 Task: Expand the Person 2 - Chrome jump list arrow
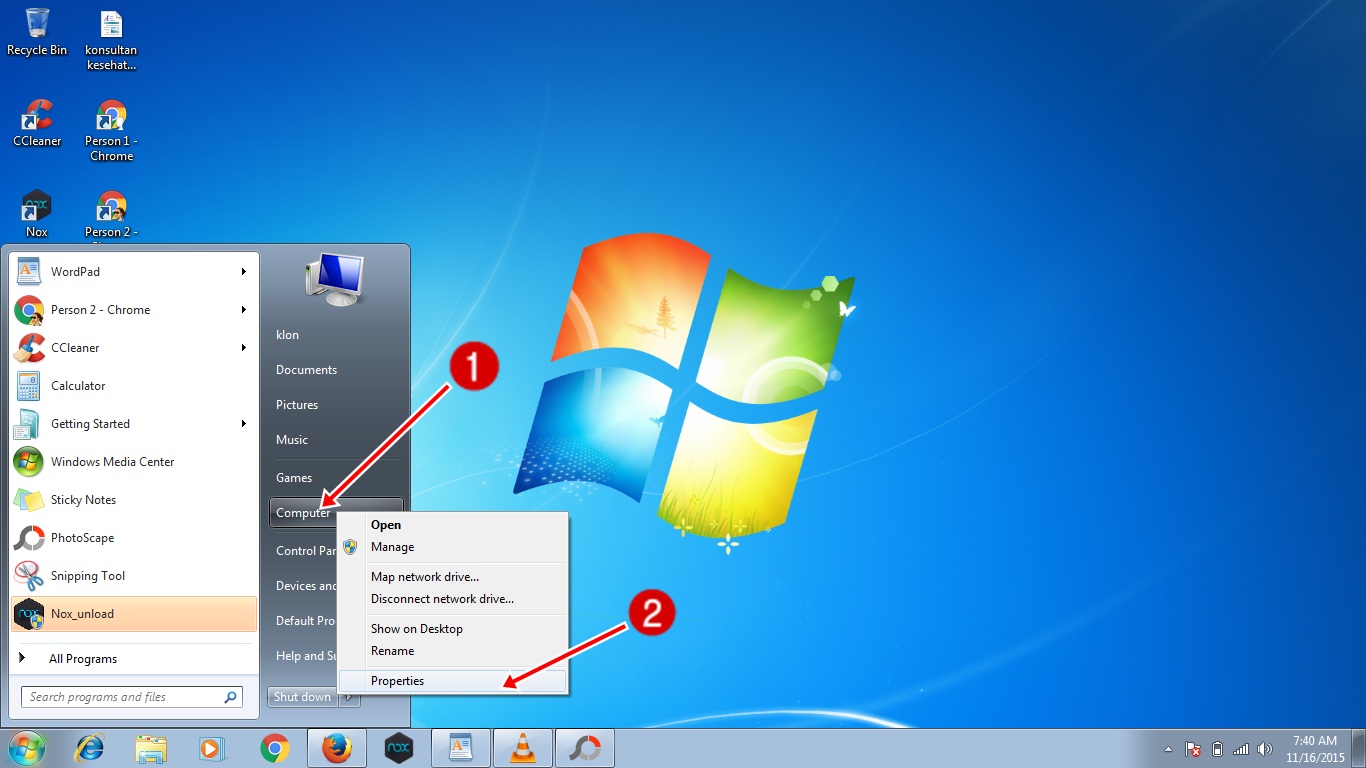click(243, 310)
